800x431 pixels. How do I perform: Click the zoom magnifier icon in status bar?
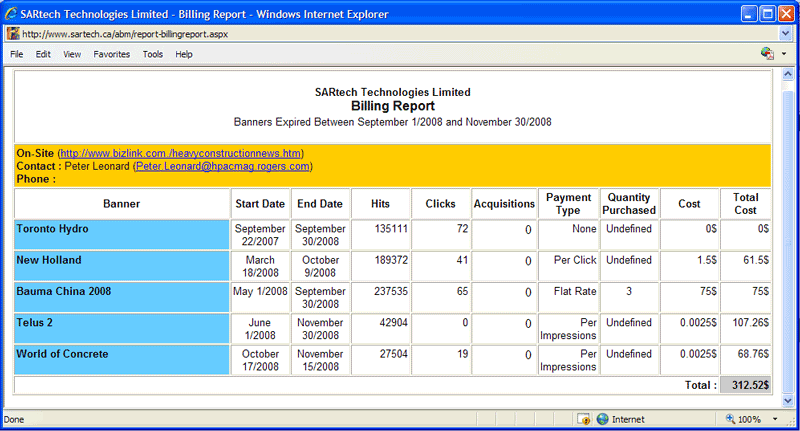click(x=731, y=419)
